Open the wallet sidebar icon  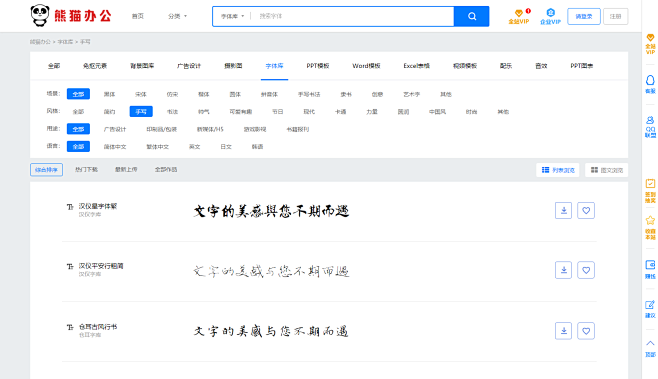[x=650, y=269]
